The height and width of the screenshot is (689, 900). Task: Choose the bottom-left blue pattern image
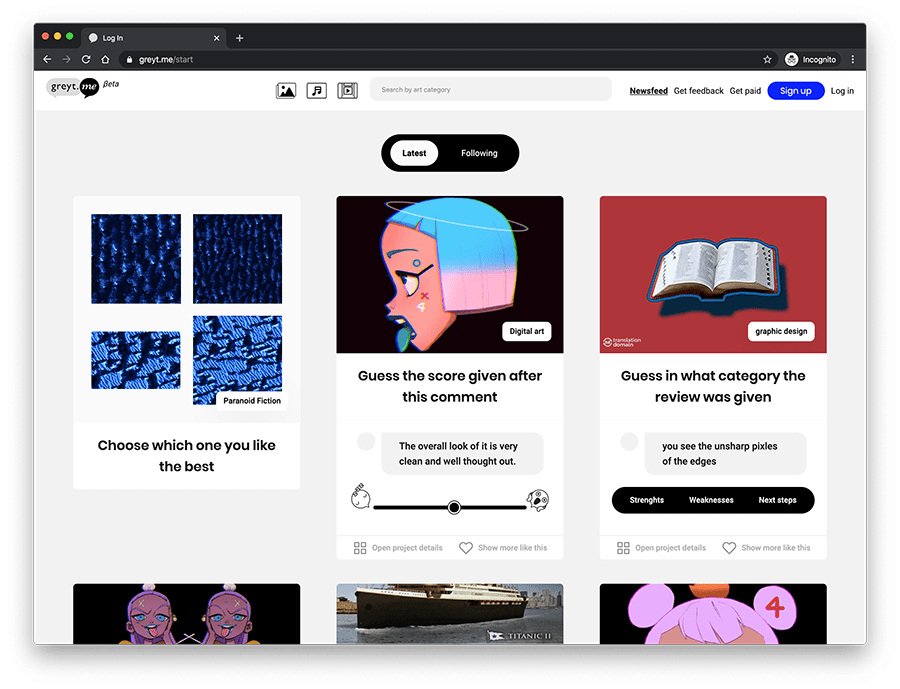point(136,360)
